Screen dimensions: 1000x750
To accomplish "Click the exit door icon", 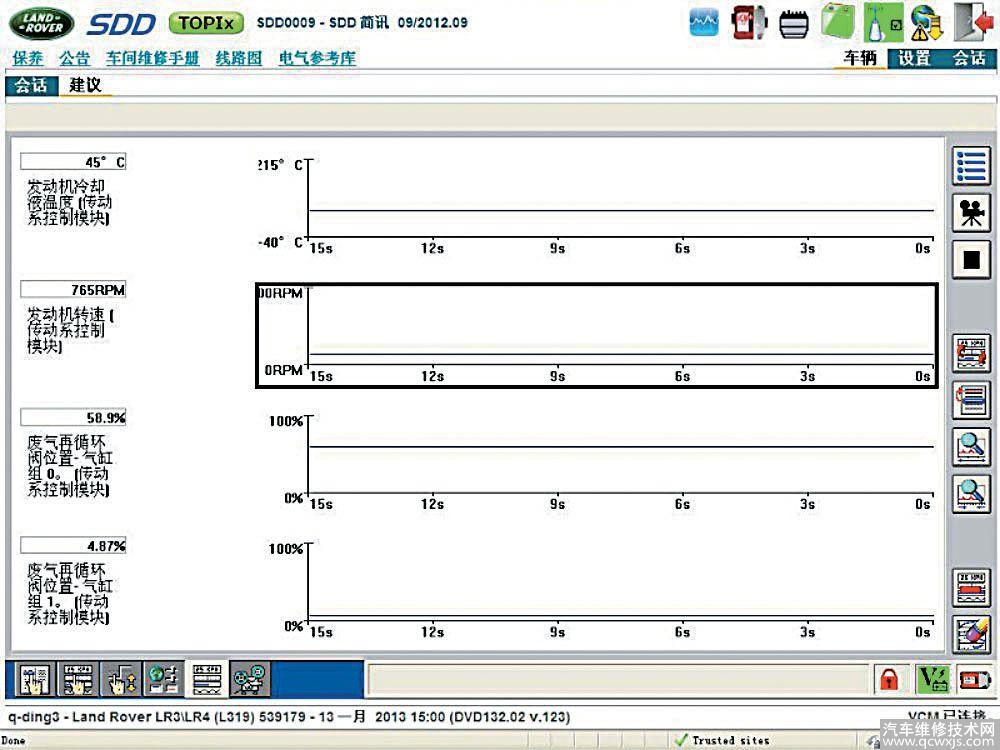I will coord(971,22).
